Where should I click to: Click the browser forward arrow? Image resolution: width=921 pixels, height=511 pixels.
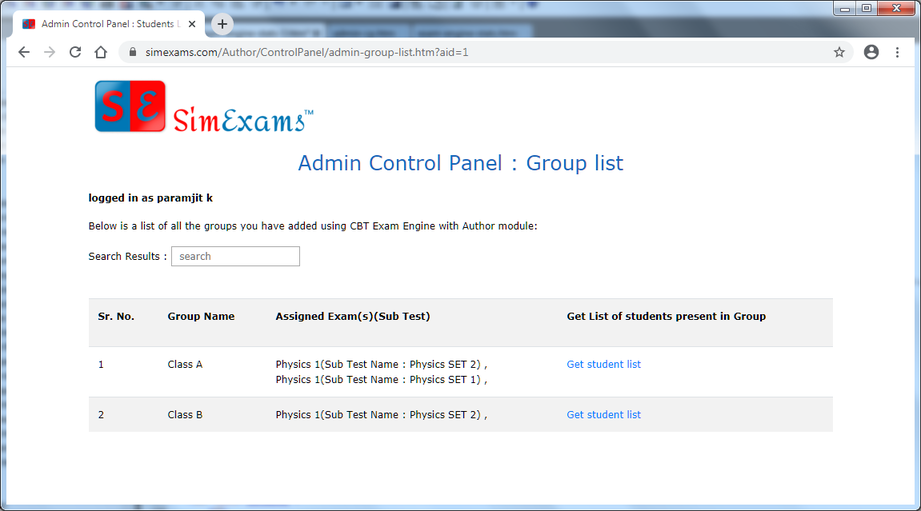[49, 52]
